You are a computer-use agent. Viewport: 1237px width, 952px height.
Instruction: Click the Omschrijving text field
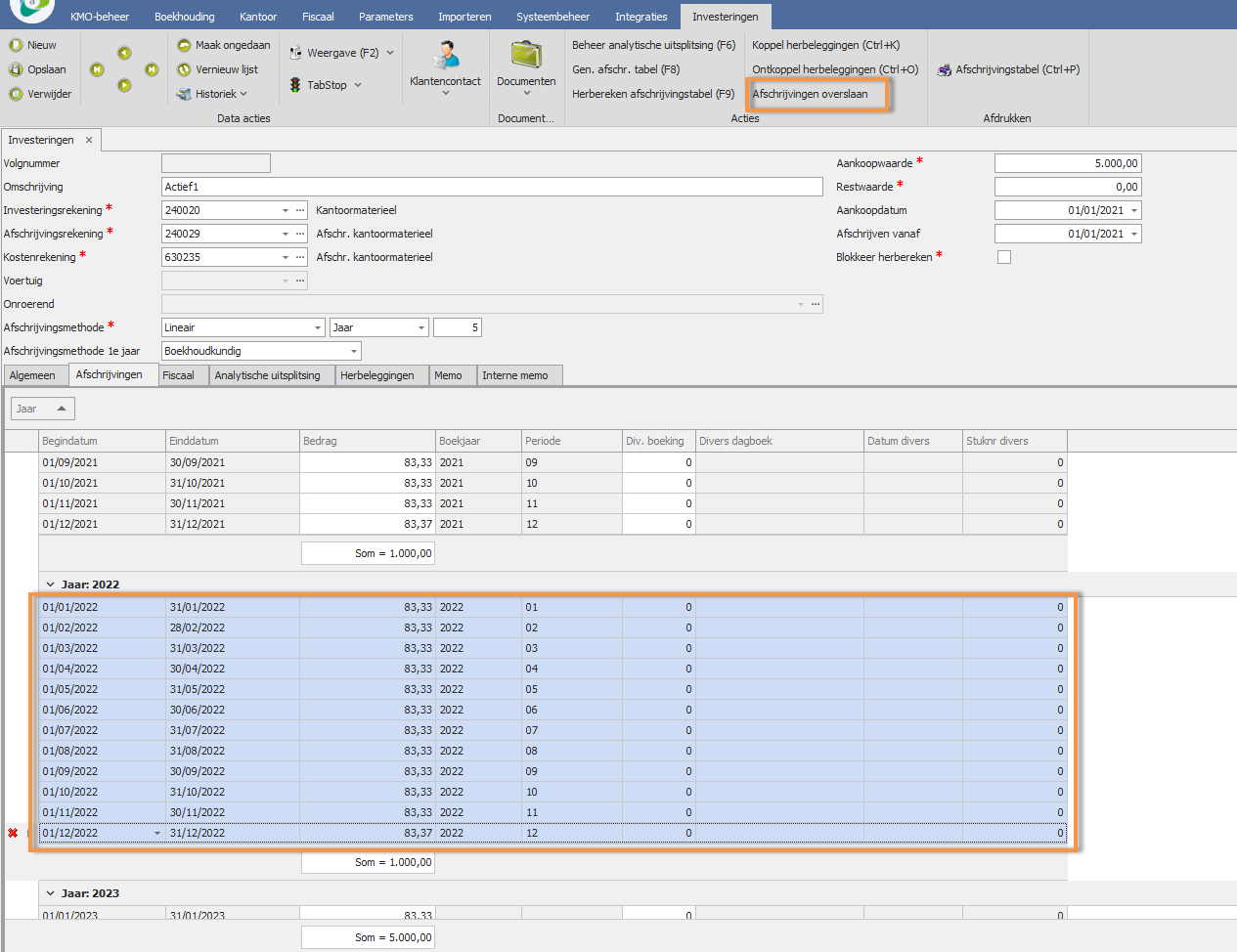492,187
